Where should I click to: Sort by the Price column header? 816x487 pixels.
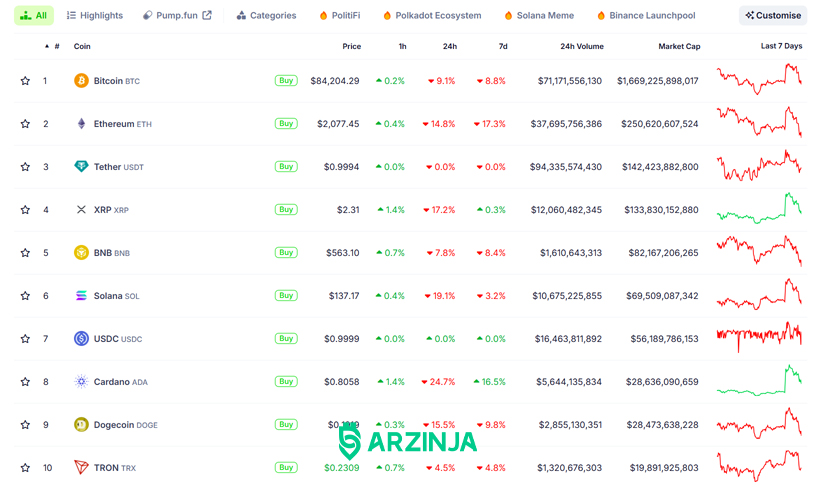[x=351, y=46]
